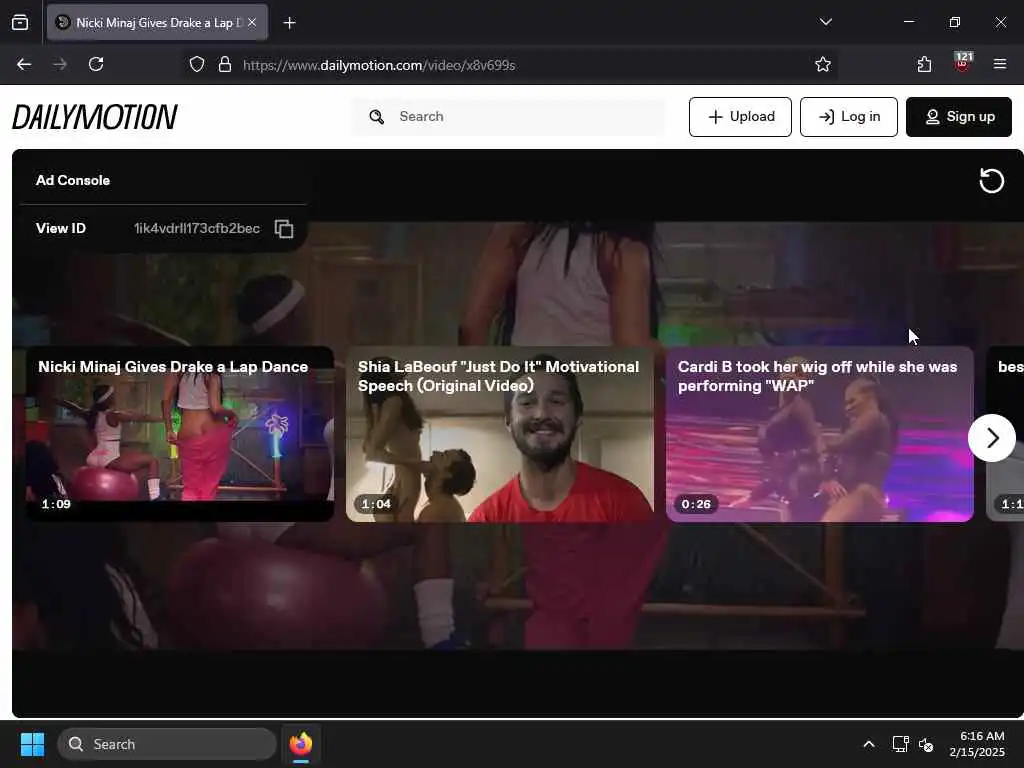1024x768 pixels.
Task: Open Firefox View in the tab bar
Action: 20,22
